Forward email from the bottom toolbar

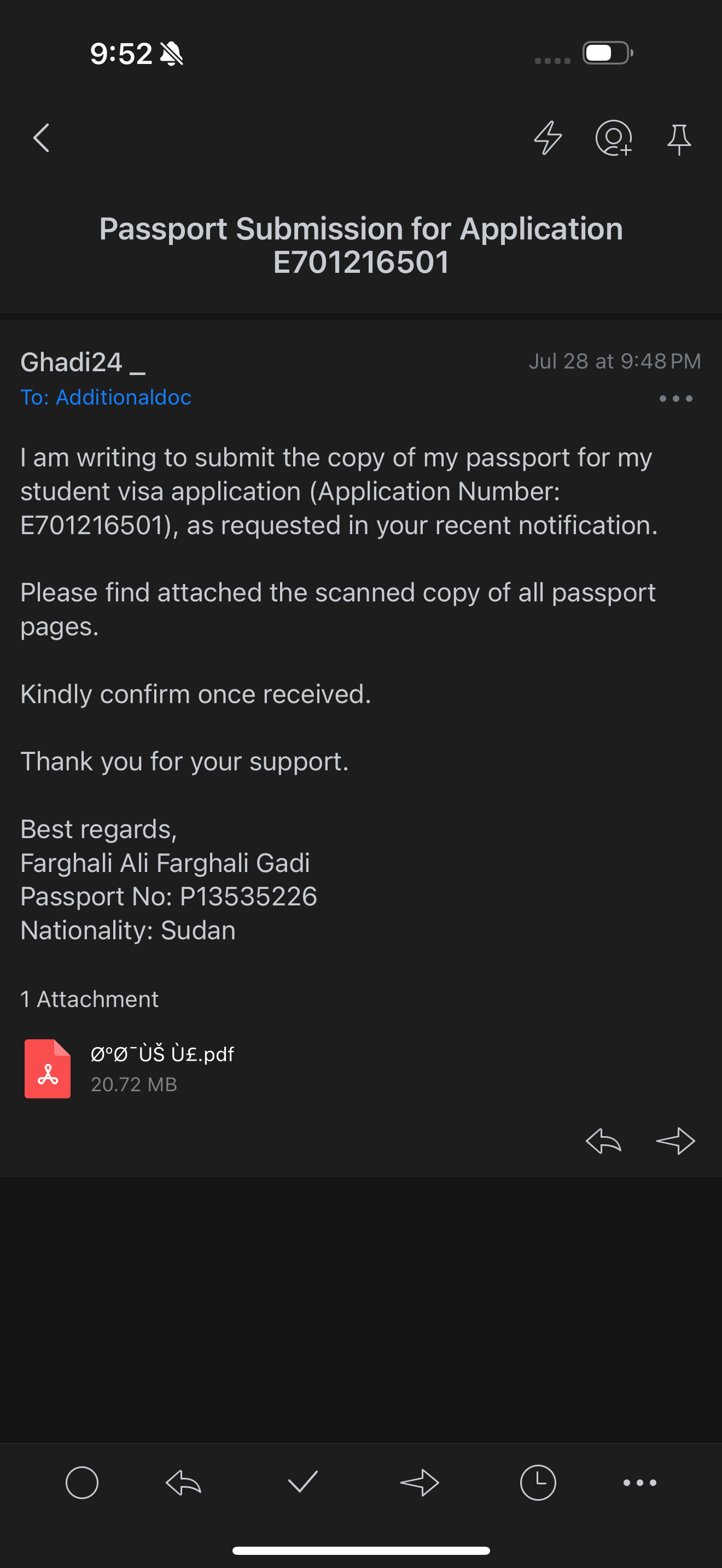click(x=420, y=1483)
